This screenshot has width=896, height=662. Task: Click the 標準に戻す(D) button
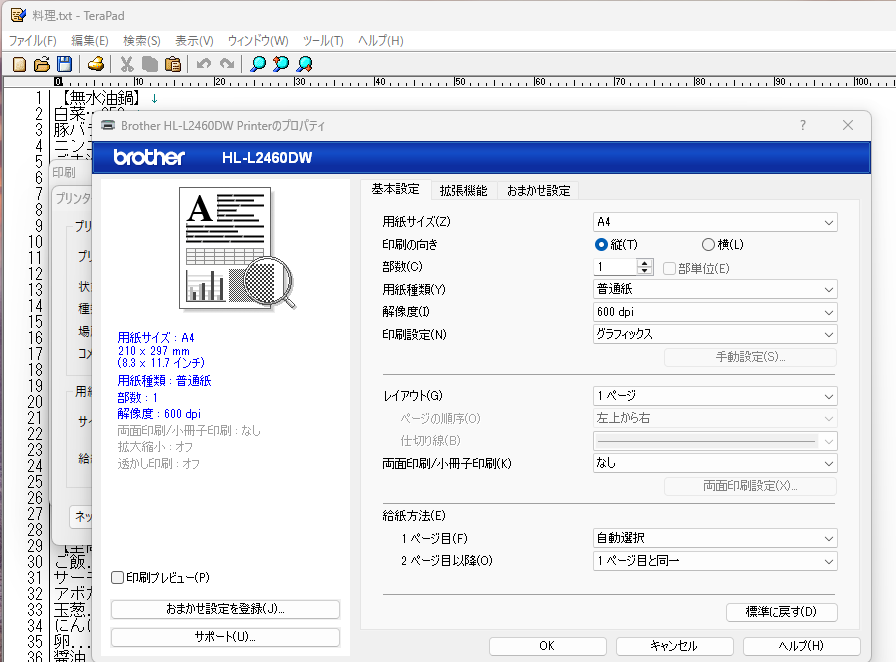[781, 612]
